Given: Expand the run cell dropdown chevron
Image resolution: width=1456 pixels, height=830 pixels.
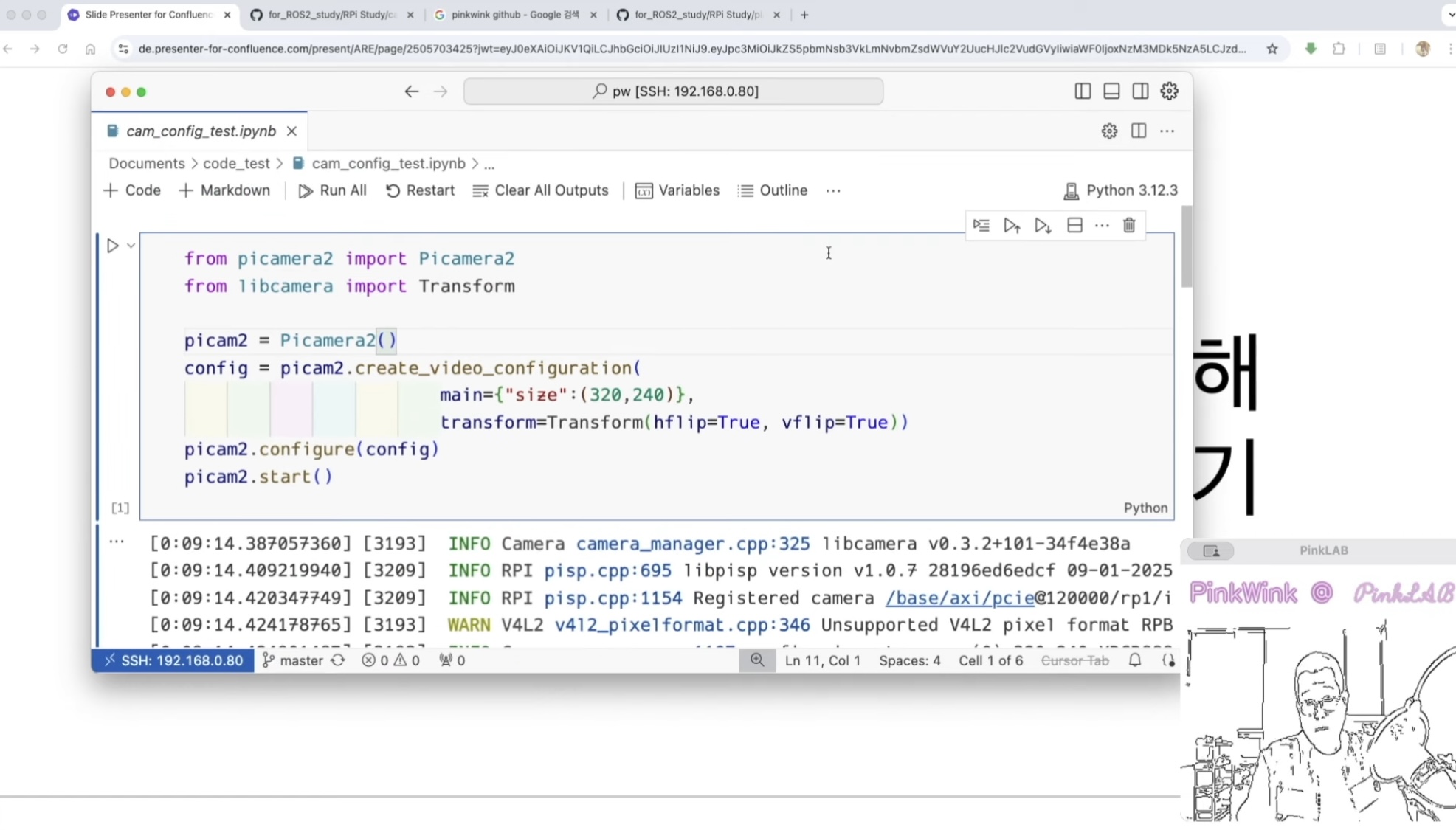Looking at the screenshot, I should click(x=131, y=246).
